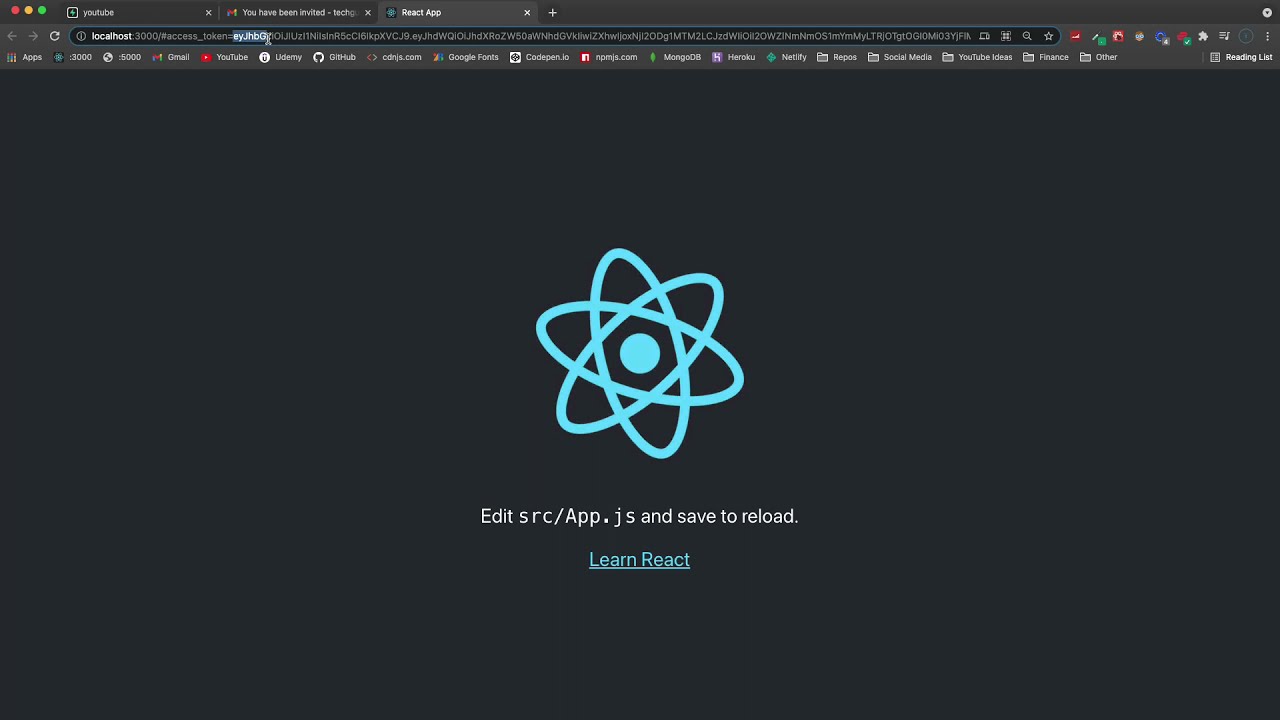Image resolution: width=1280 pixels, height=720 pixels.
Task: Switch to the youtube tab
Action: [x=137, y=12]
